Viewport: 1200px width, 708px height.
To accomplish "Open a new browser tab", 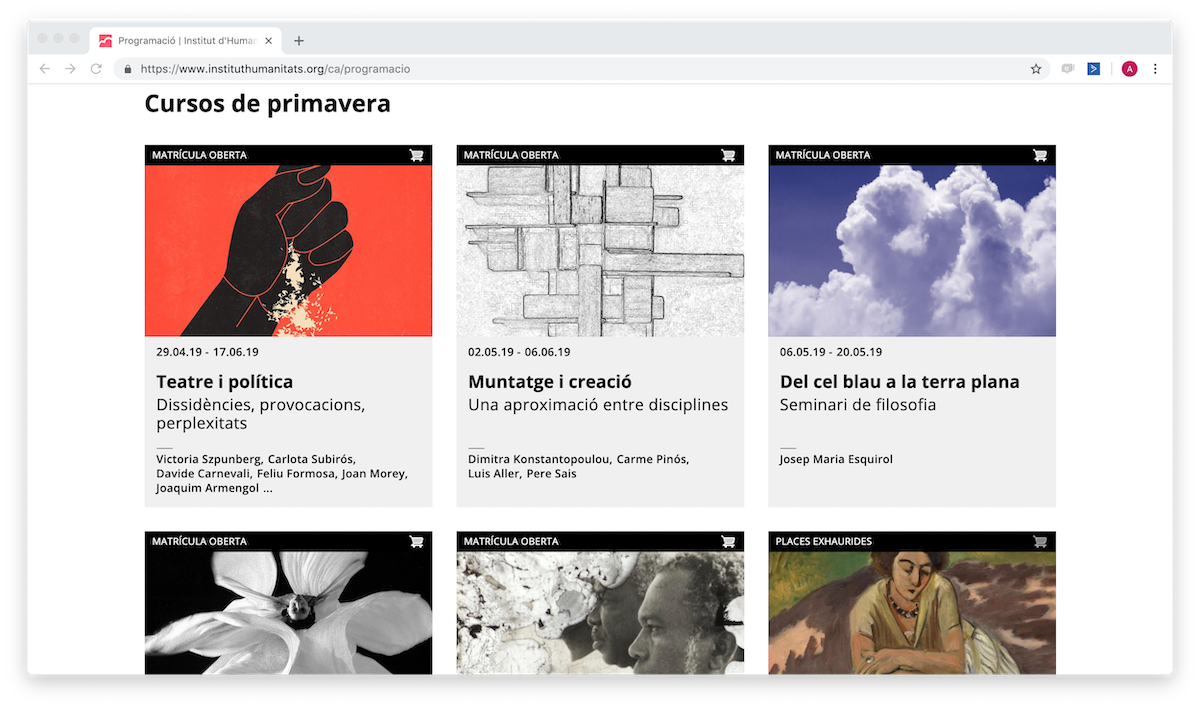I will pyautogui.click(x=299, y=41).
